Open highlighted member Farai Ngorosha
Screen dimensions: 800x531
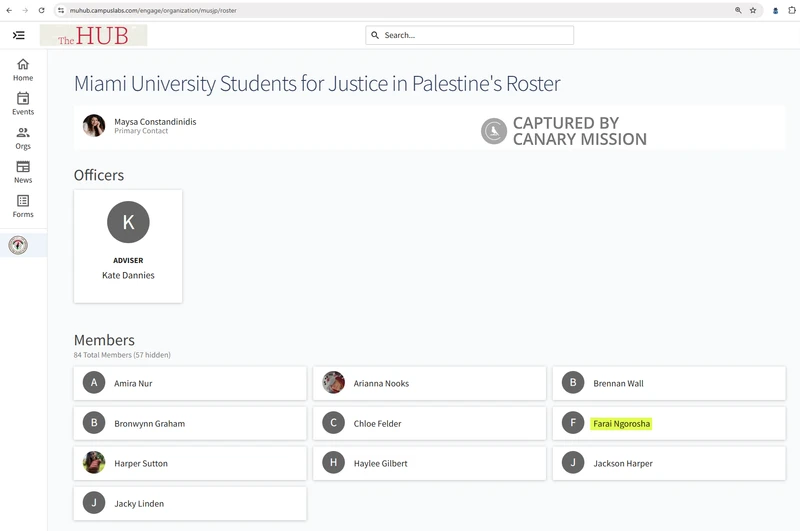621,423
